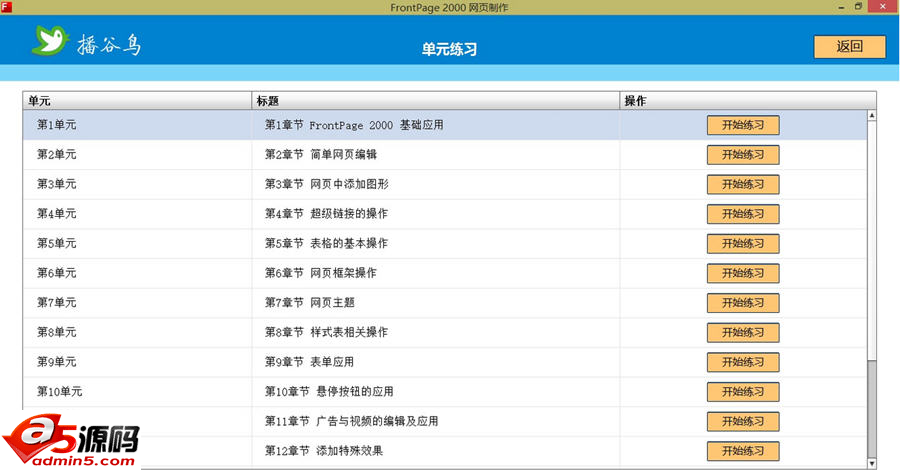Click the title 第2章节 简单网页编辑
900x470 pixels.
320,155
